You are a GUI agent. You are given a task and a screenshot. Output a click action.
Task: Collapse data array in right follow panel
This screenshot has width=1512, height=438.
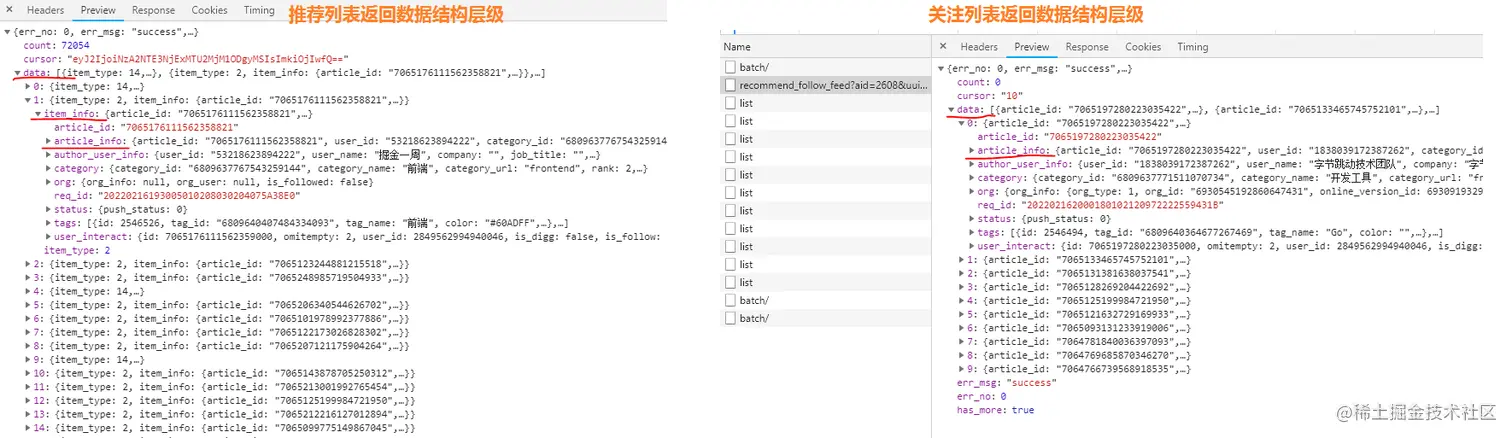click(x=951, y=110)
